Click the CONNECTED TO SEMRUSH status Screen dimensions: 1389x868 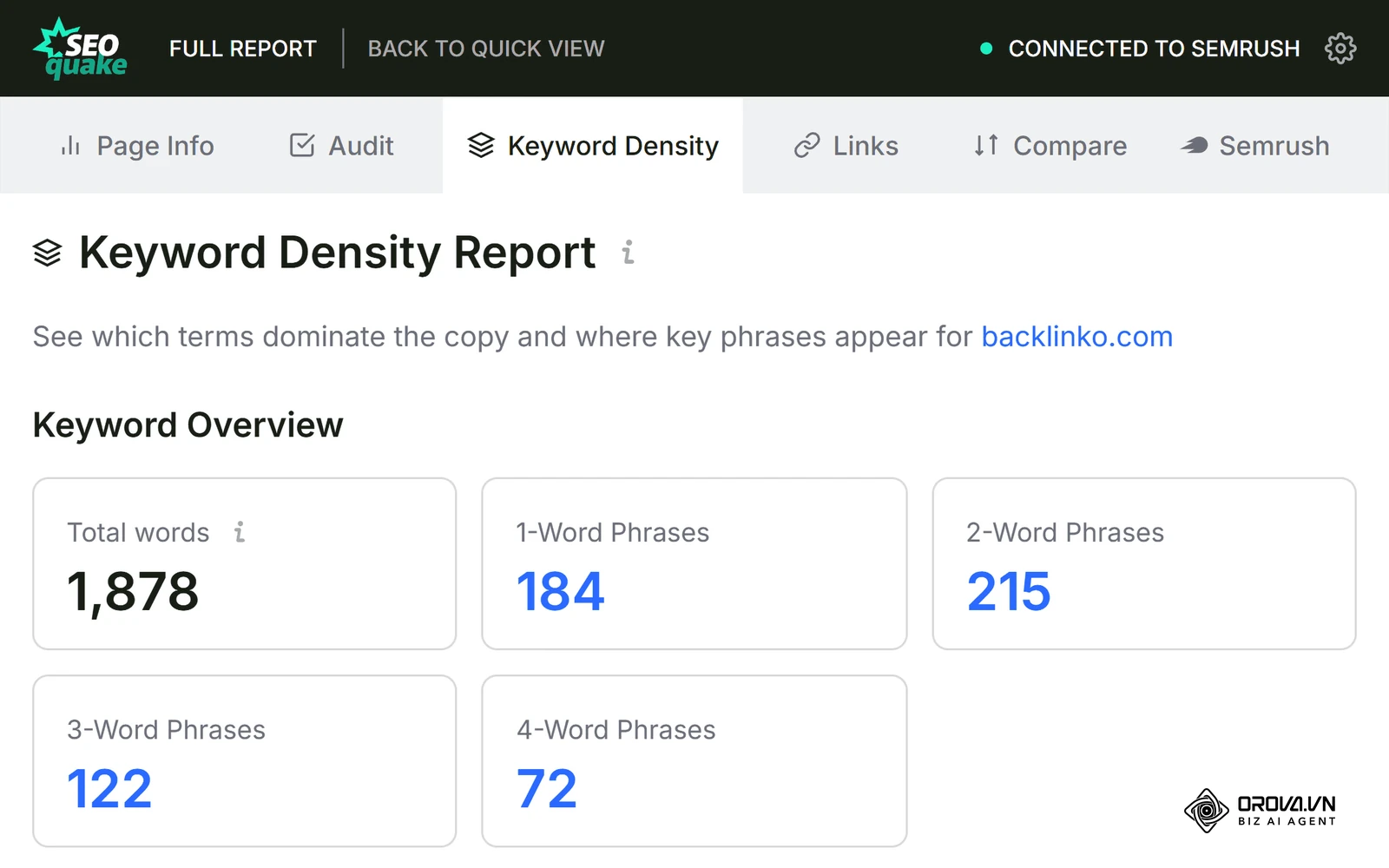[1154, 49]
